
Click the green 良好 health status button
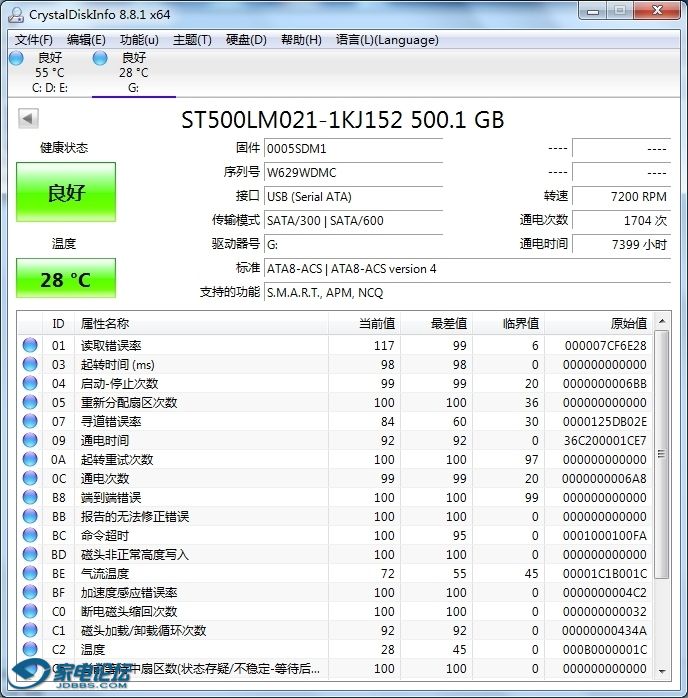[x=66, y=192]
